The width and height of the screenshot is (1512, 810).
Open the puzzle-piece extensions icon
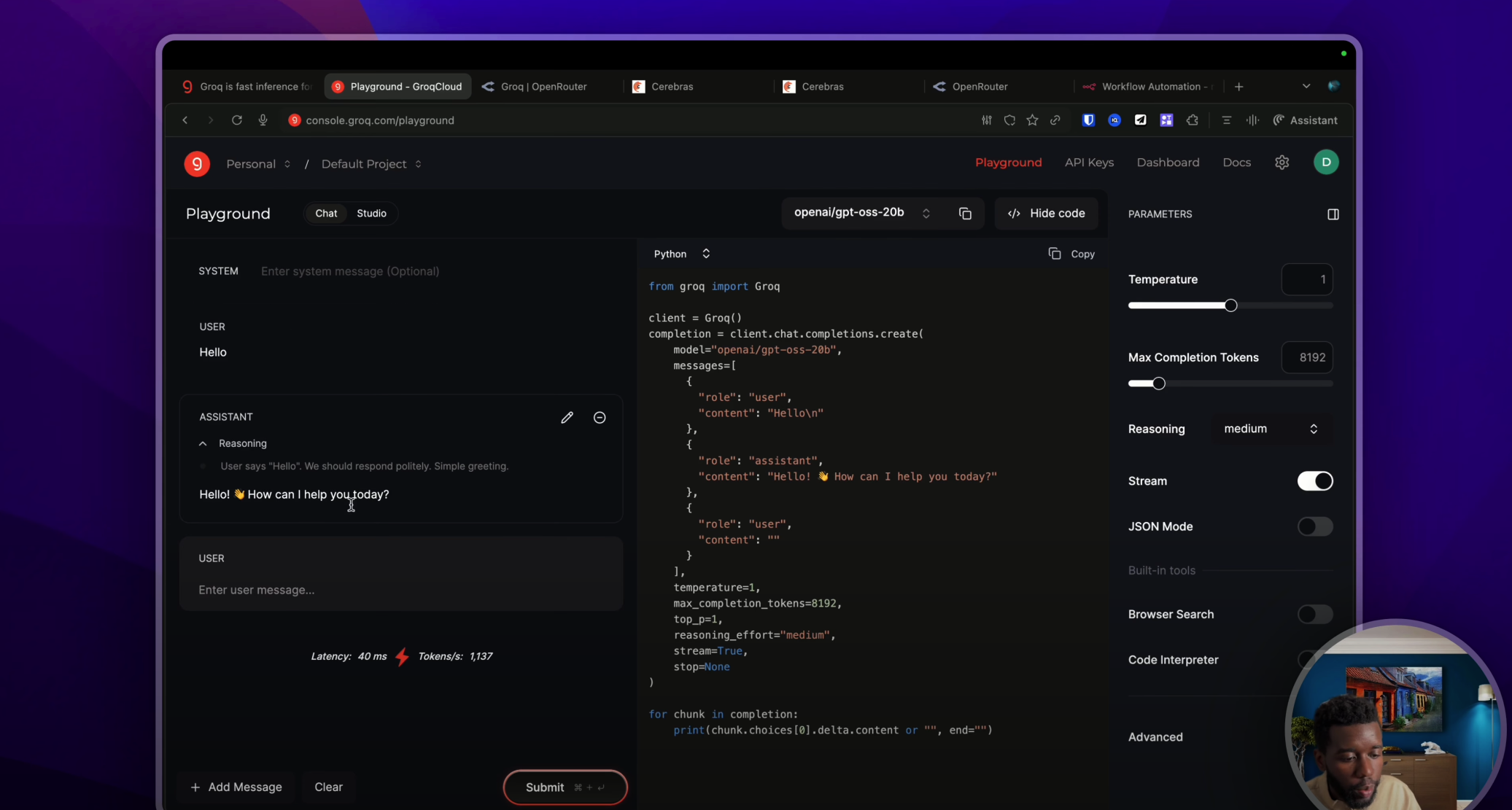(x=1193, y=120)
